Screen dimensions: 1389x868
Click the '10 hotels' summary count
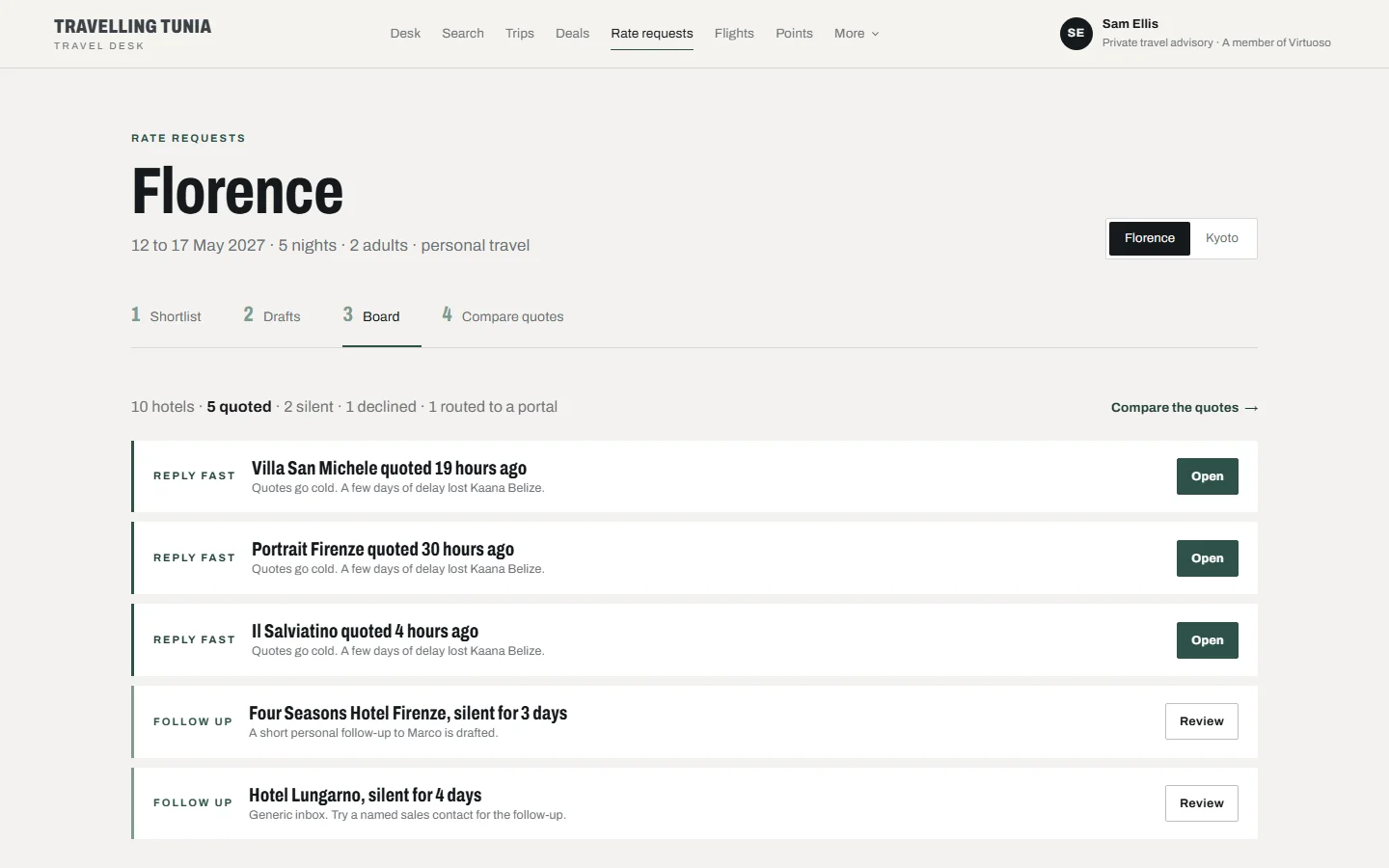[163, 407]
